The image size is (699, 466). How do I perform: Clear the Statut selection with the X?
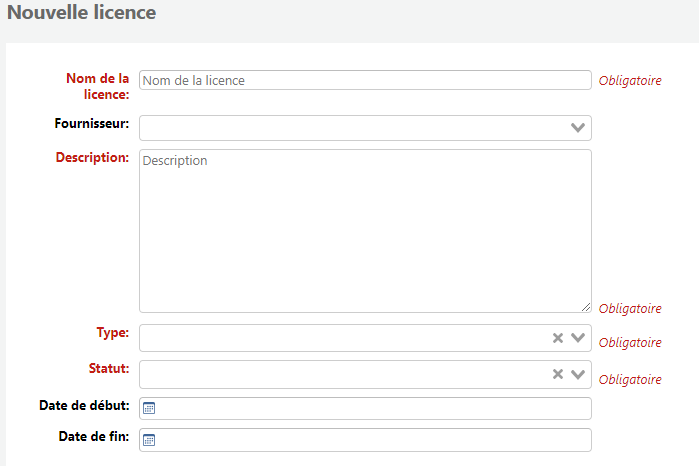coord(558,374)
